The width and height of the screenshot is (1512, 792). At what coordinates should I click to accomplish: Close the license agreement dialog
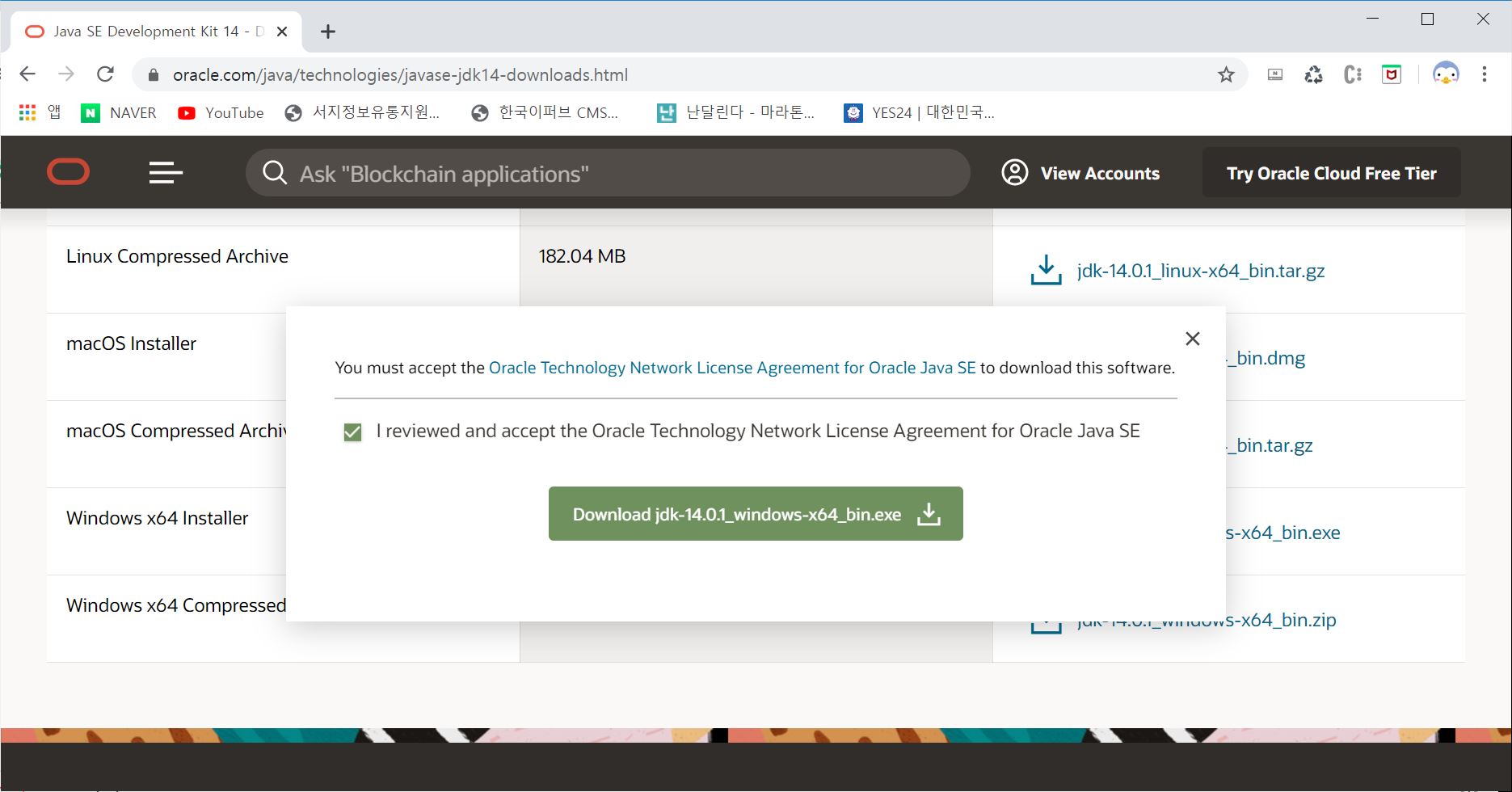point(1193,339)
